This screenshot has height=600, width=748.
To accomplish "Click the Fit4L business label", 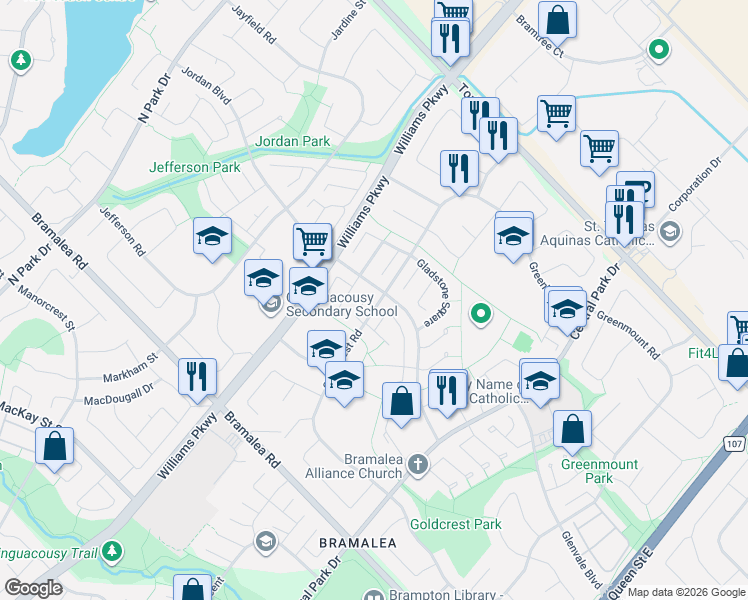I will tap(703, 353).
